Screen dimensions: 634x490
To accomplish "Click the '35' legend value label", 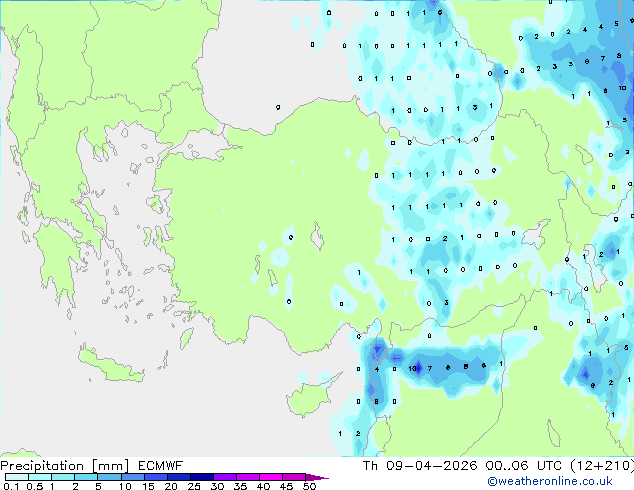I will [x=240, y=486].
